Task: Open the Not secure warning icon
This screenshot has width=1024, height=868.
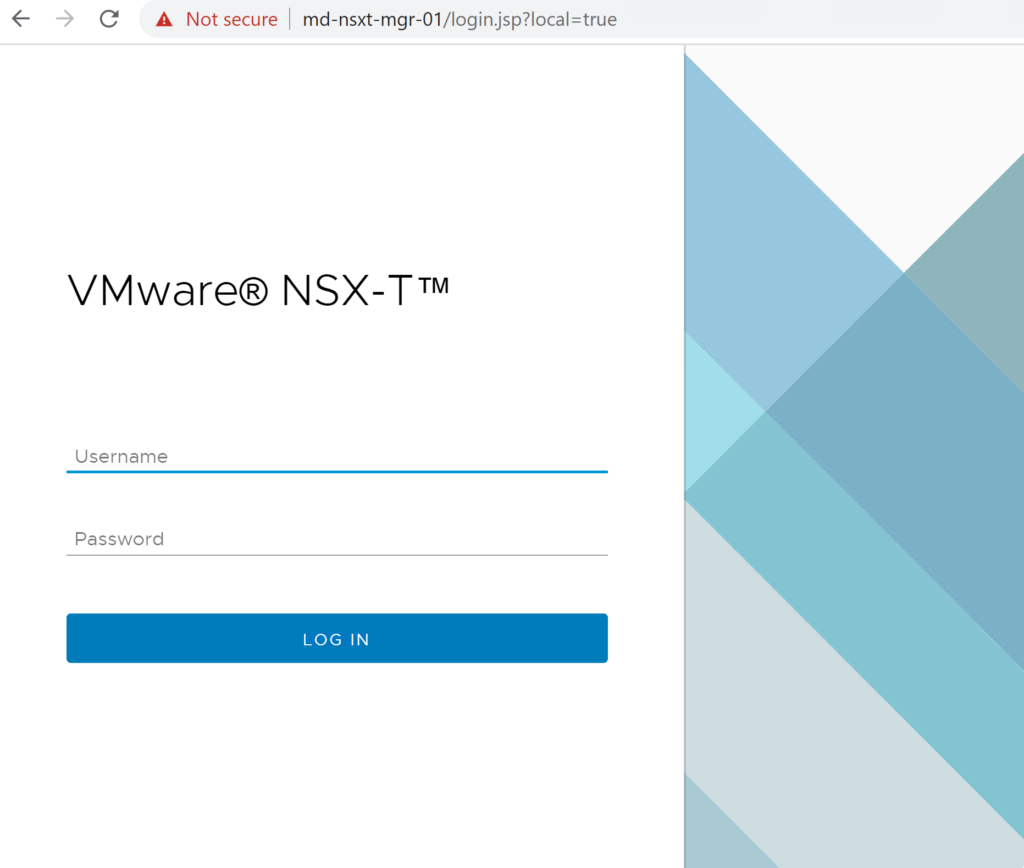Action: pyautogui.click(x=164, y=20)
